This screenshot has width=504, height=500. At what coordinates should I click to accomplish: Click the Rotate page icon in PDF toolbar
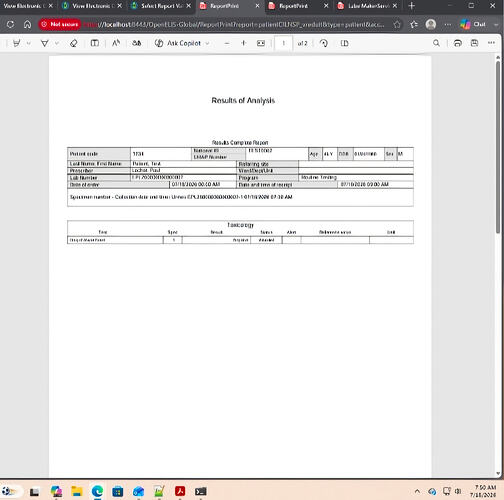[x=323, y=43]
